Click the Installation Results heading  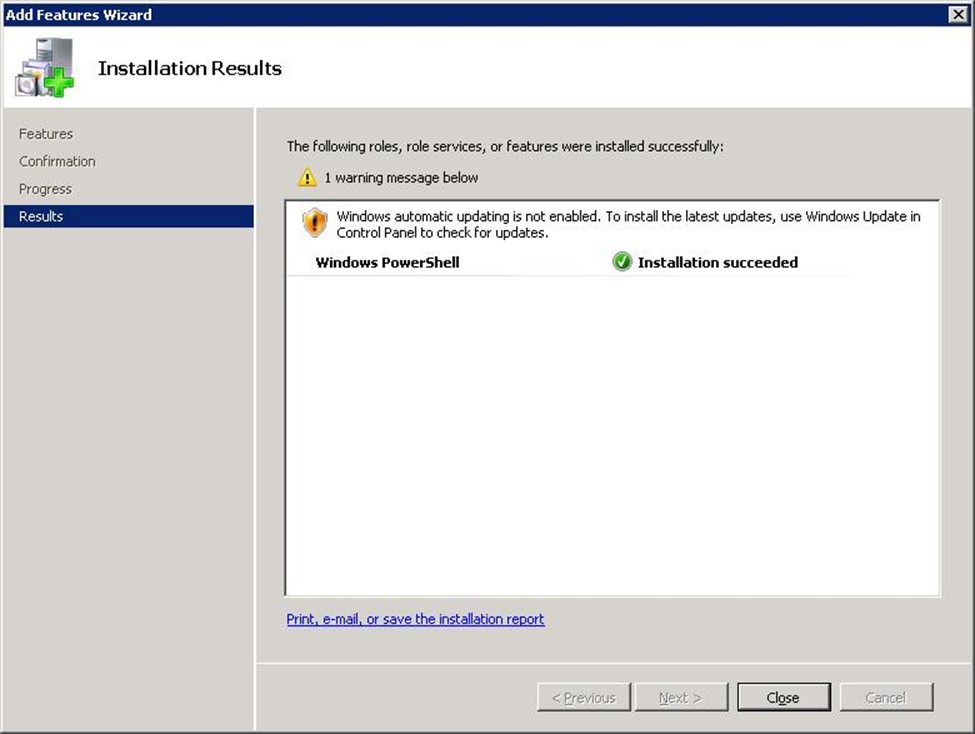(x=190, y=68)
